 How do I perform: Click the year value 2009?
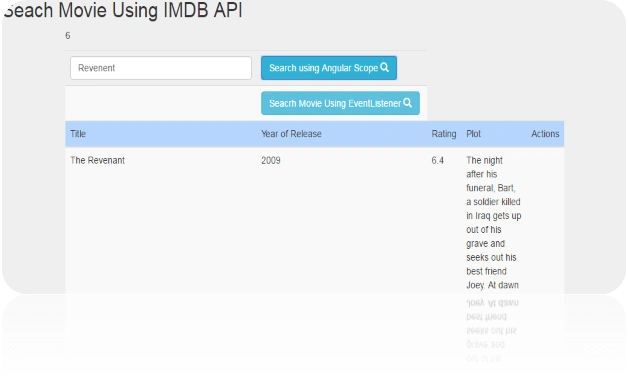point(271,160)
